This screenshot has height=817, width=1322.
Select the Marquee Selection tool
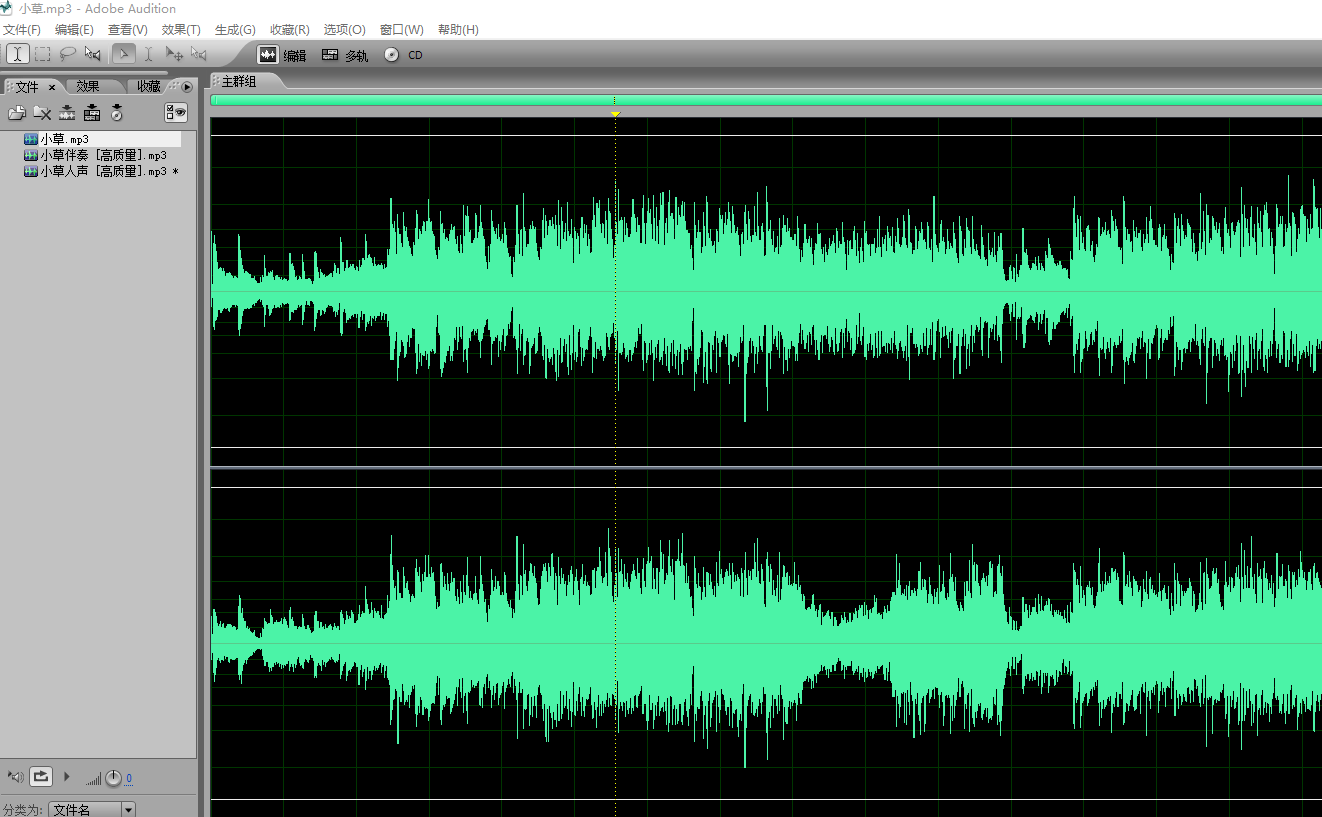point(43,54)
